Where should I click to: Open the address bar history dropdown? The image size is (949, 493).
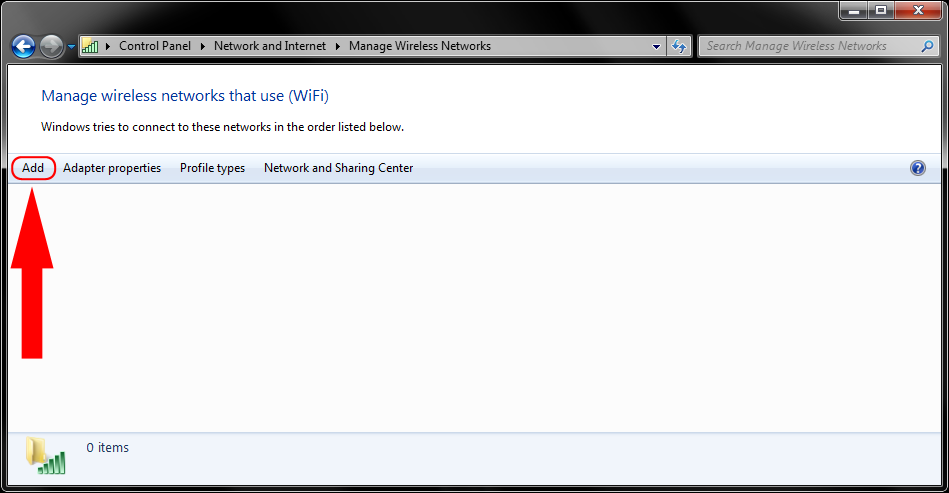click(x=656, y=47)
